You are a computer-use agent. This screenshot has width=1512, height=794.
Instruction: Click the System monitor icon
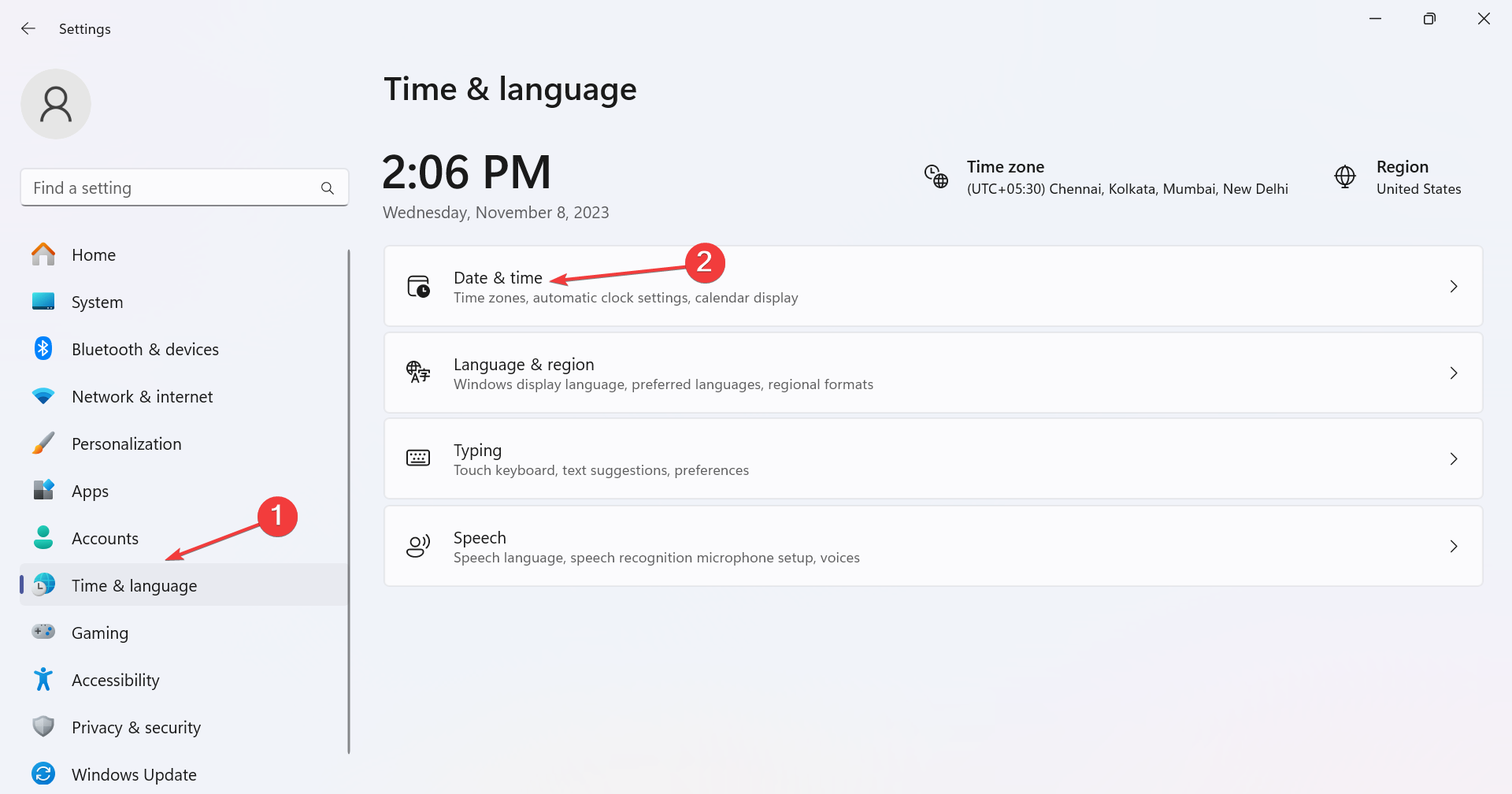click(43, 302)
